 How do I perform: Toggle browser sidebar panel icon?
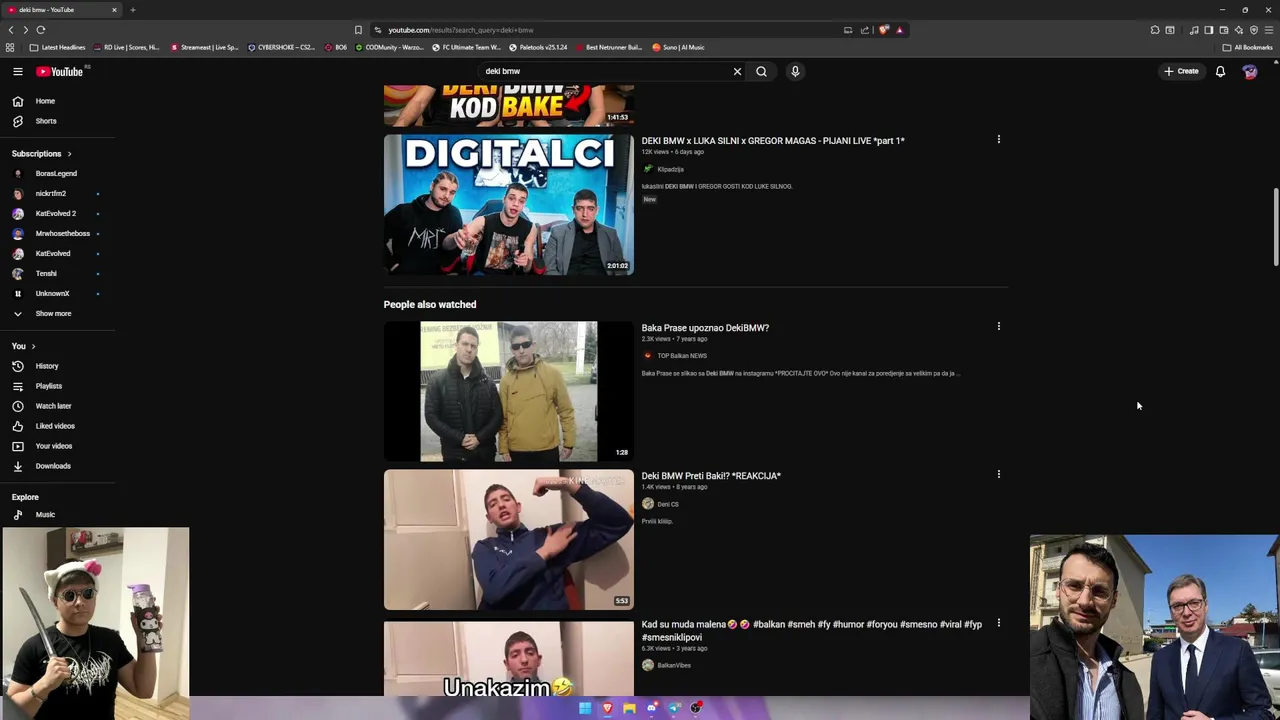(x=1208, y=30)
